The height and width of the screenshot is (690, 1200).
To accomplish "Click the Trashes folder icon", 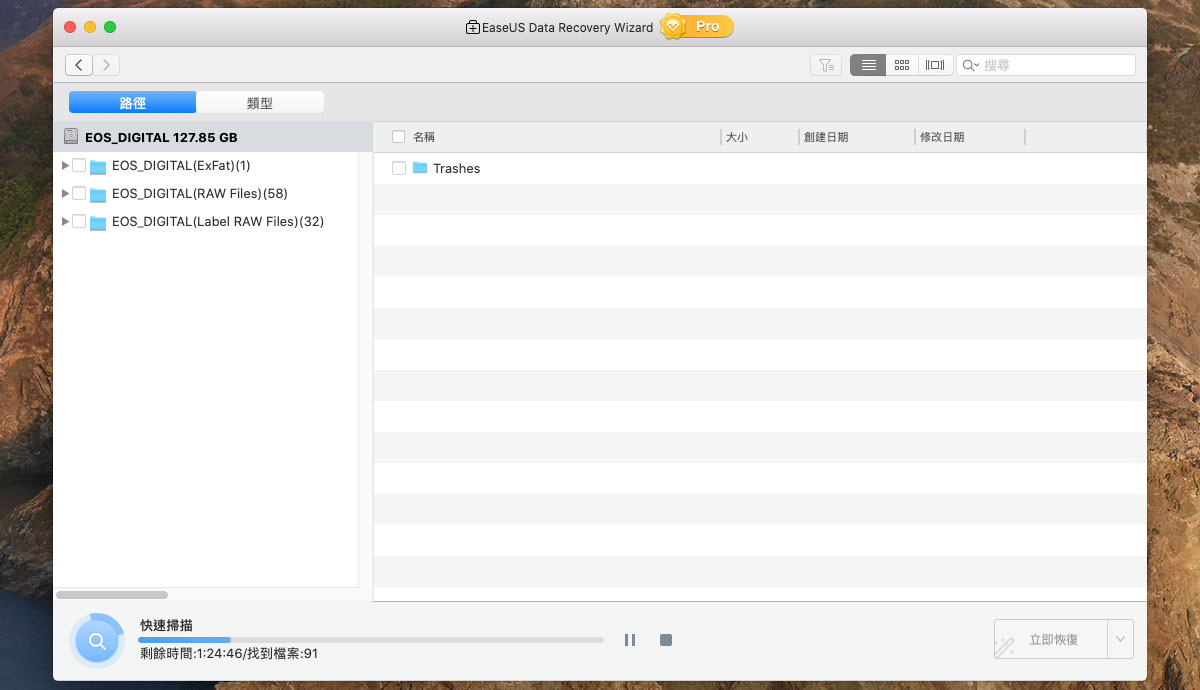I will tap(420, 167).
